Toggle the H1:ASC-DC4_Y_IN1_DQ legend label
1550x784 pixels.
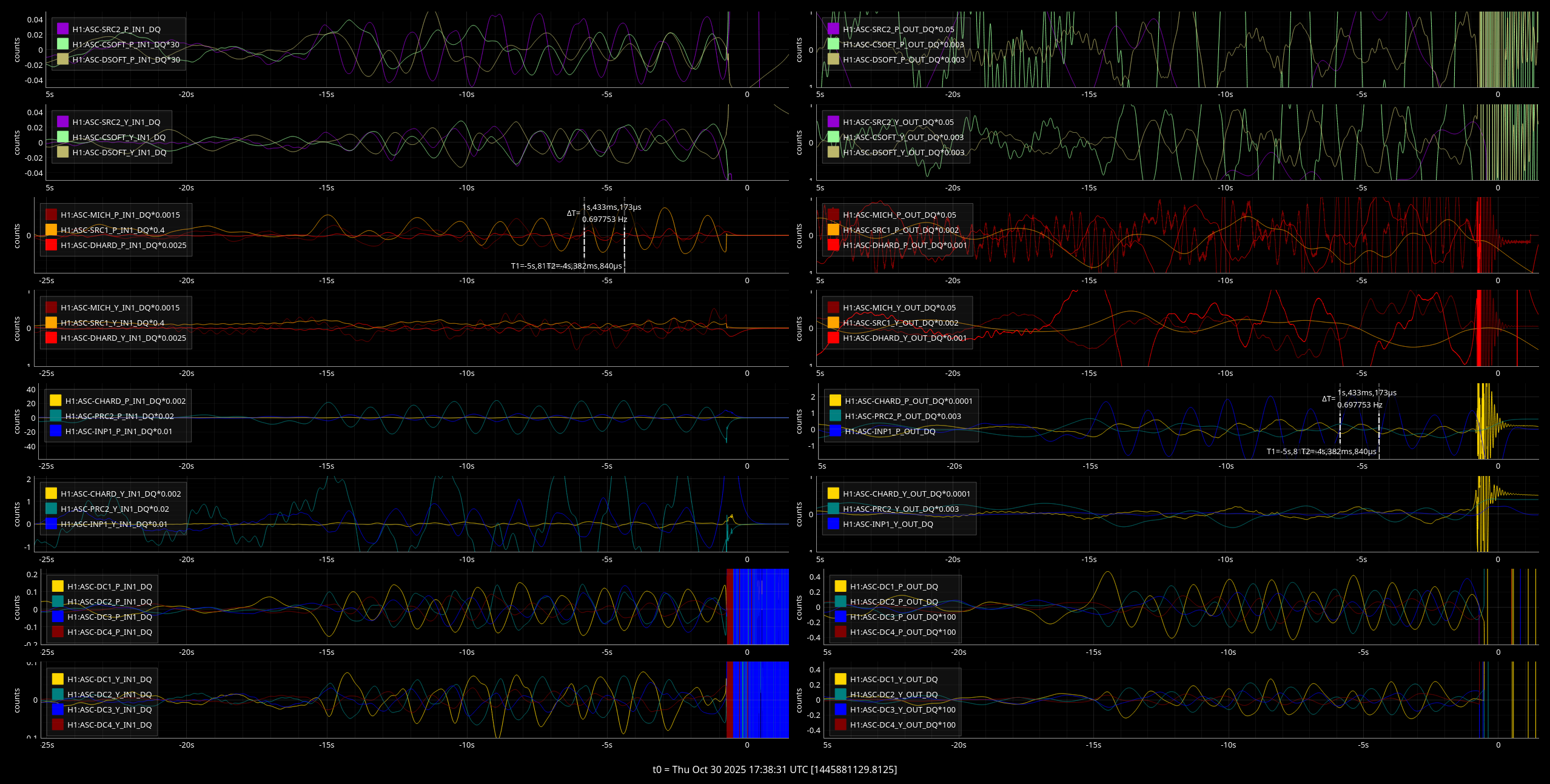(109, 725)
